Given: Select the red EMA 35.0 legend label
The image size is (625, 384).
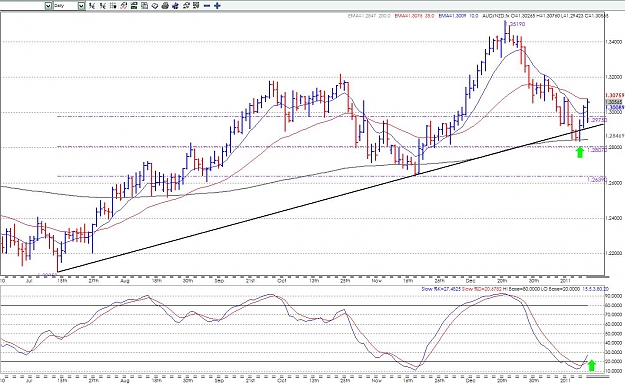Looking at the screenshot, I should pos(414,16).
